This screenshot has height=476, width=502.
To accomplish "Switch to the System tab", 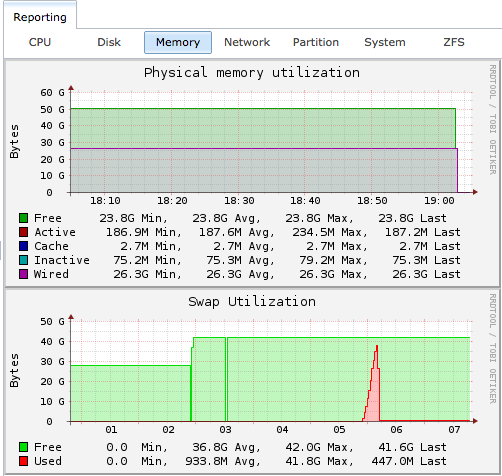I will point(385,42).
